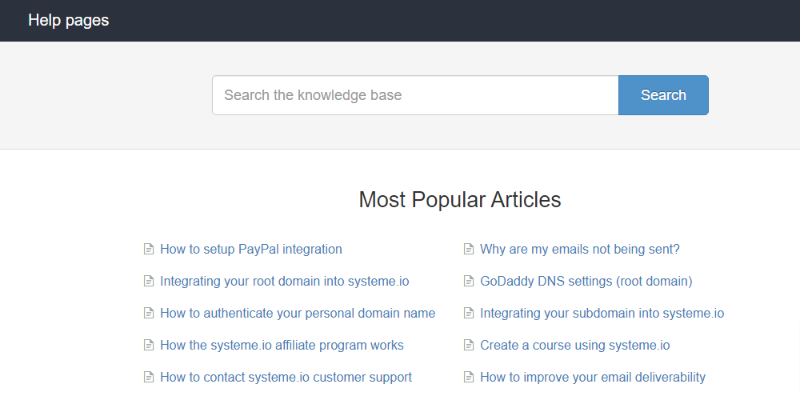This screenshot has height=408, width=800.
Task: Click document icon beside GoDaddy DNS settings
Action: pos(468,281)
